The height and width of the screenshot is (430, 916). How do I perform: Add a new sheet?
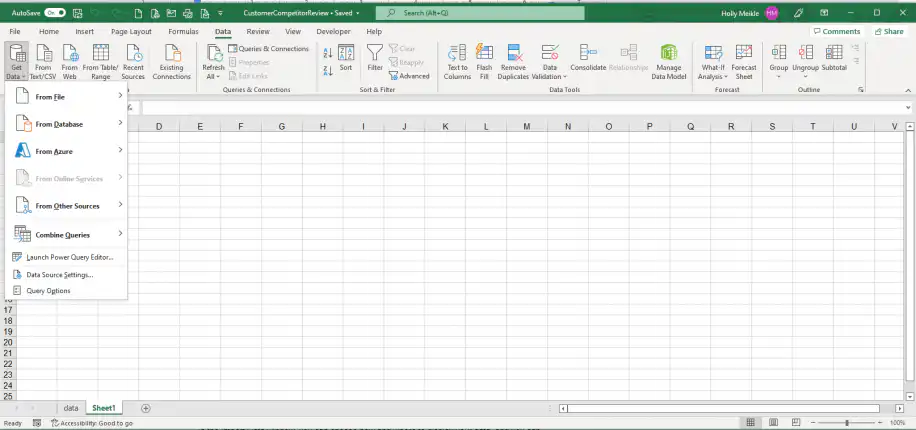point(146,408)
